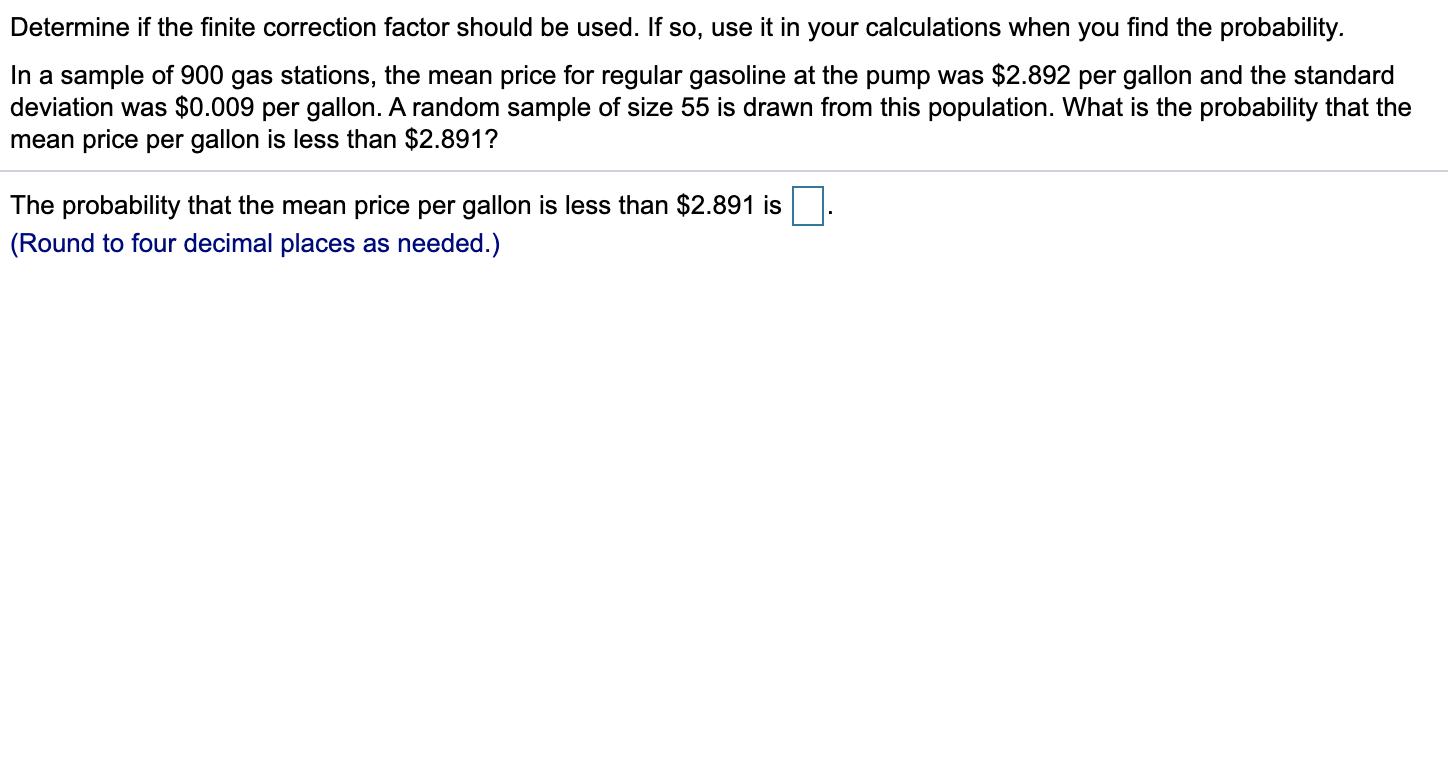
Task: Select 'sample of size 55' in the problem
Action: (607, 107)
